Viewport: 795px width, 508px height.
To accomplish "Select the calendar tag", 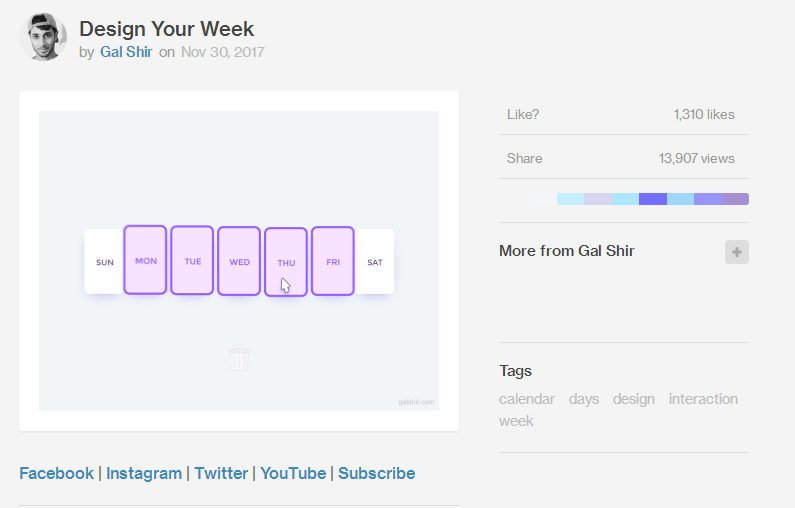I will (x=526, y=399).
